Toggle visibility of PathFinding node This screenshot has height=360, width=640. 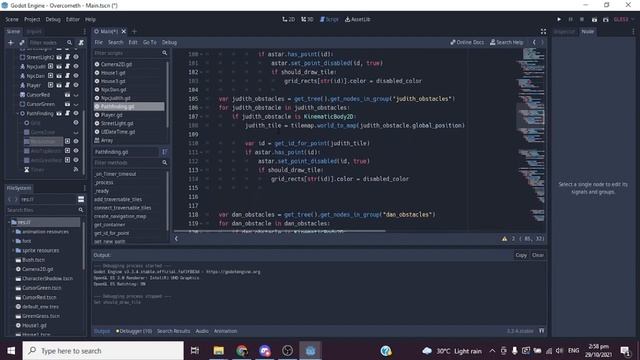pos(76,113)
